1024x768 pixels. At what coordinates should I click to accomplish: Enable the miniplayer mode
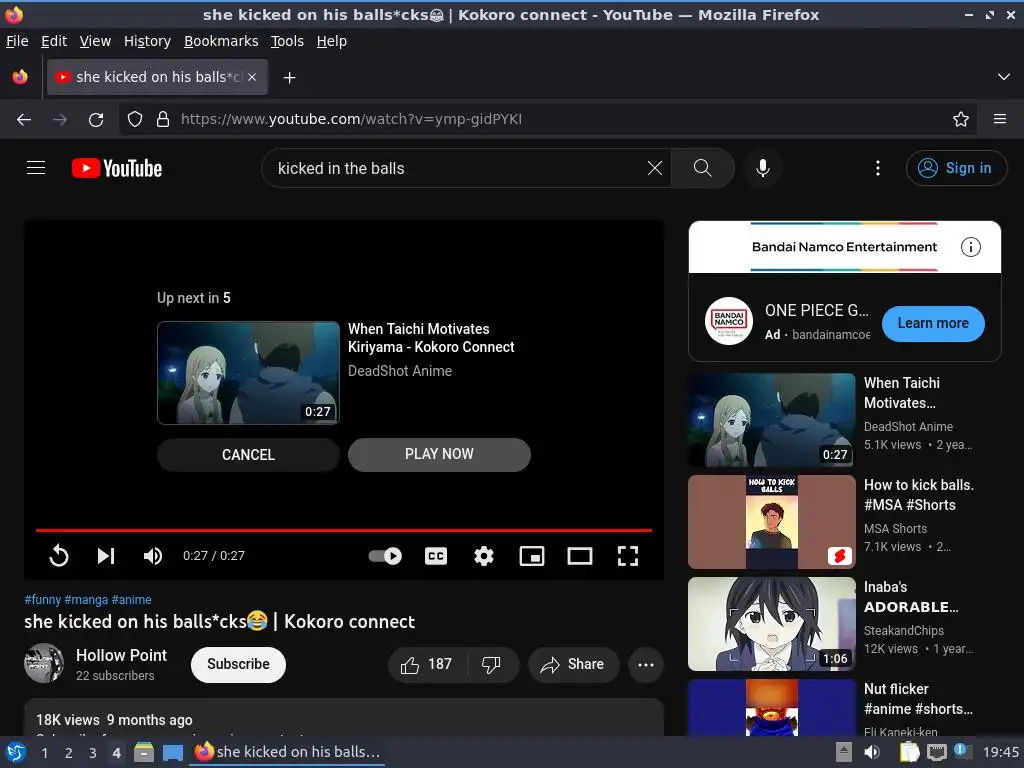[532, 556]
